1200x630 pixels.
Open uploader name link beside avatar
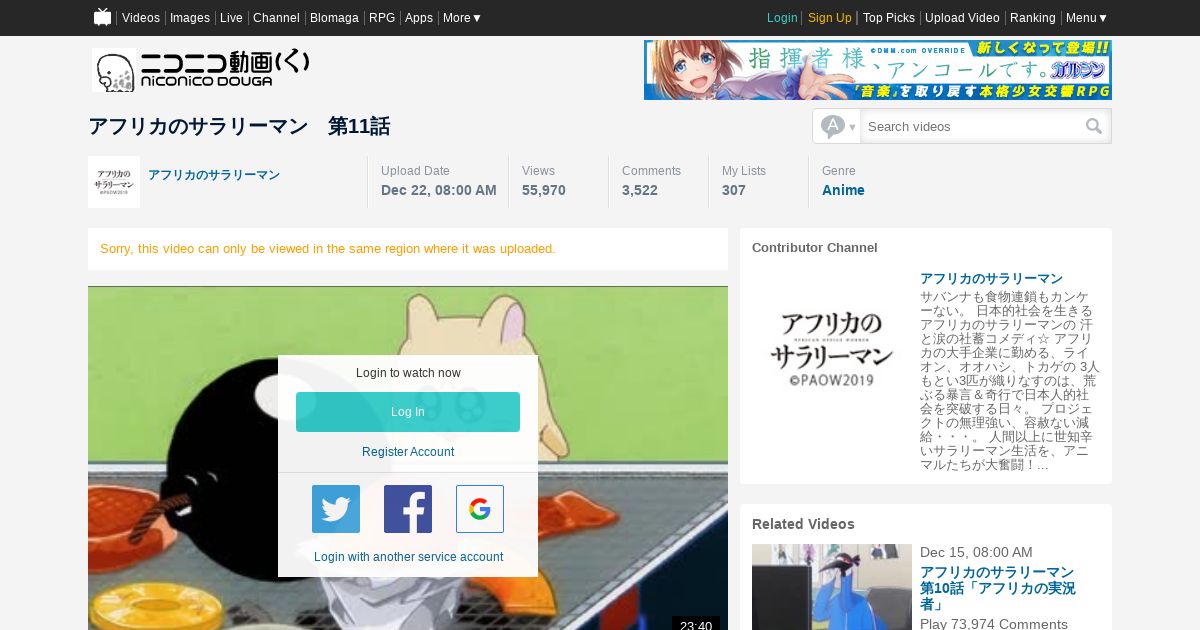pos(214,175)
